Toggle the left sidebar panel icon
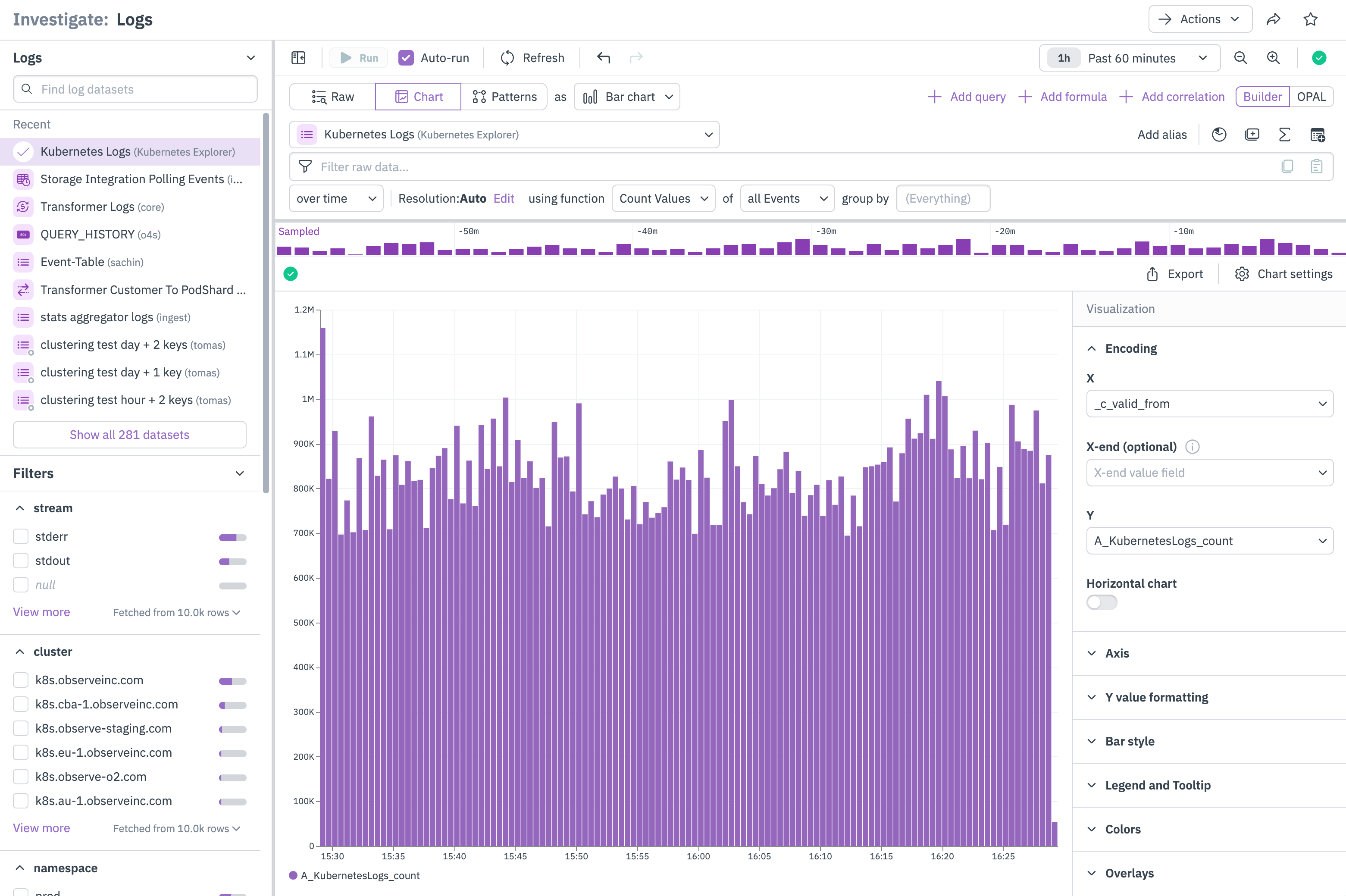Viewport: 1346px width, 896px height. (298, 58)
